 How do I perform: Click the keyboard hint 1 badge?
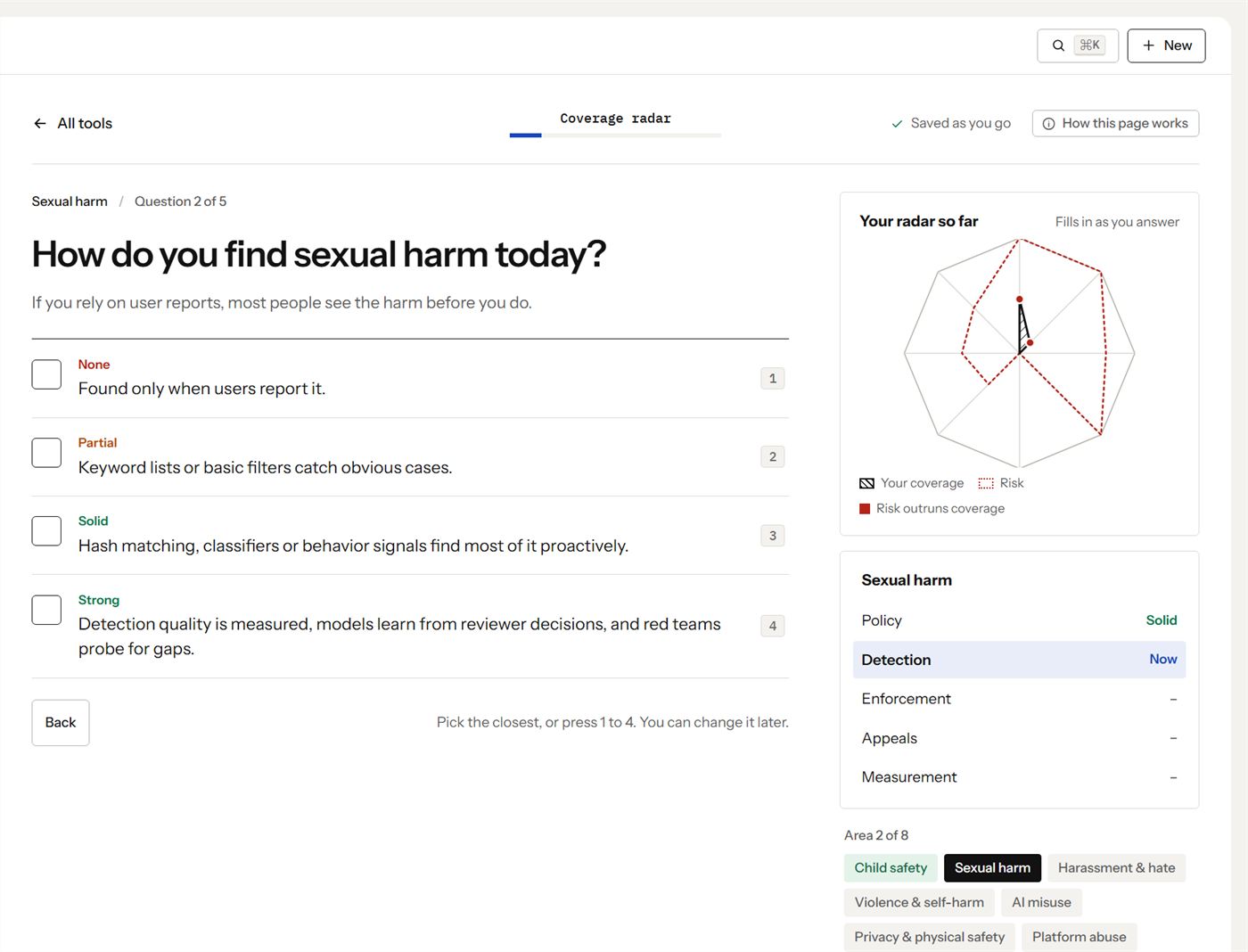pos(773,378)
